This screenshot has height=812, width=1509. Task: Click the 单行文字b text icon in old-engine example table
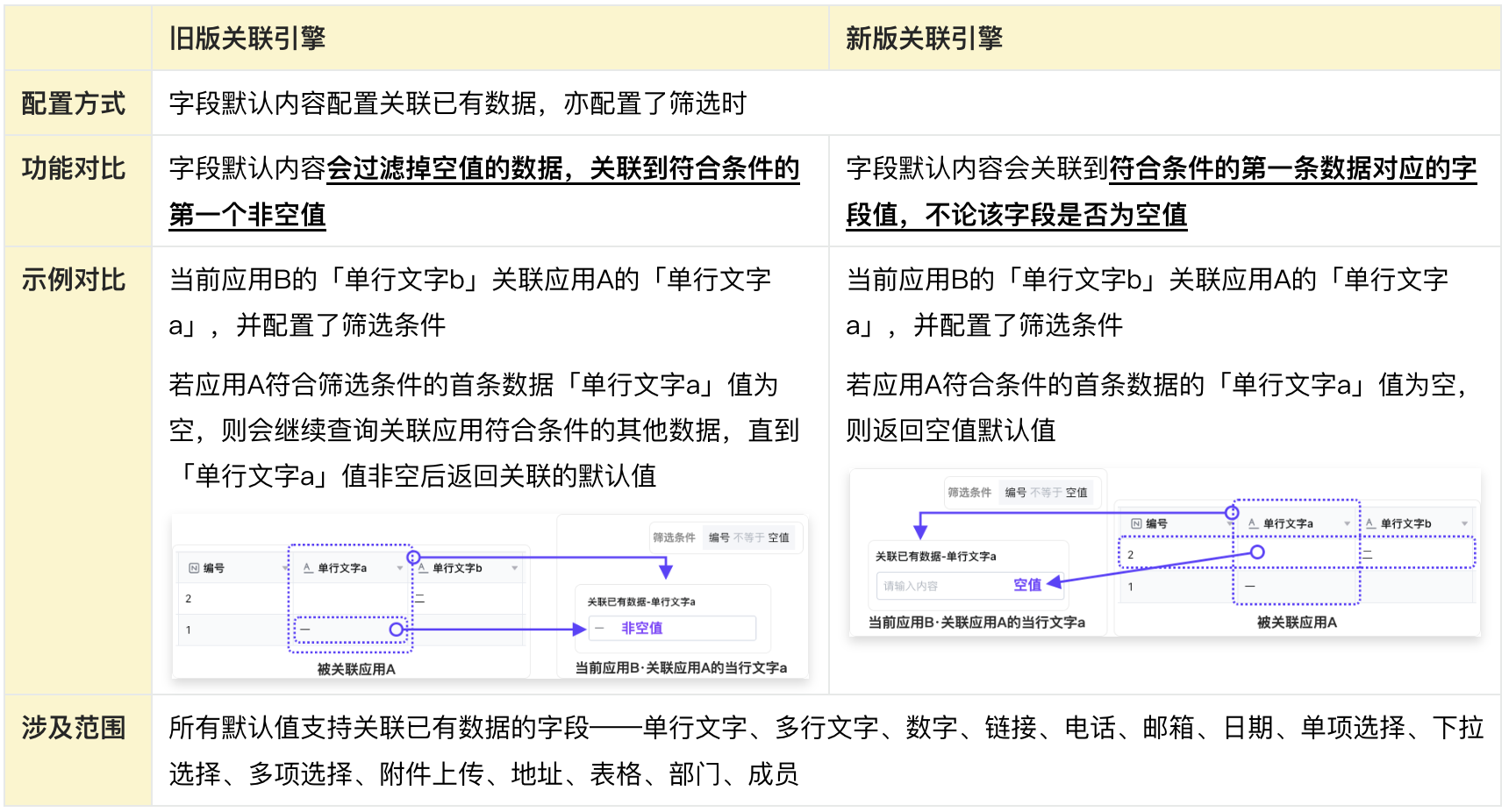click(423, 568)
